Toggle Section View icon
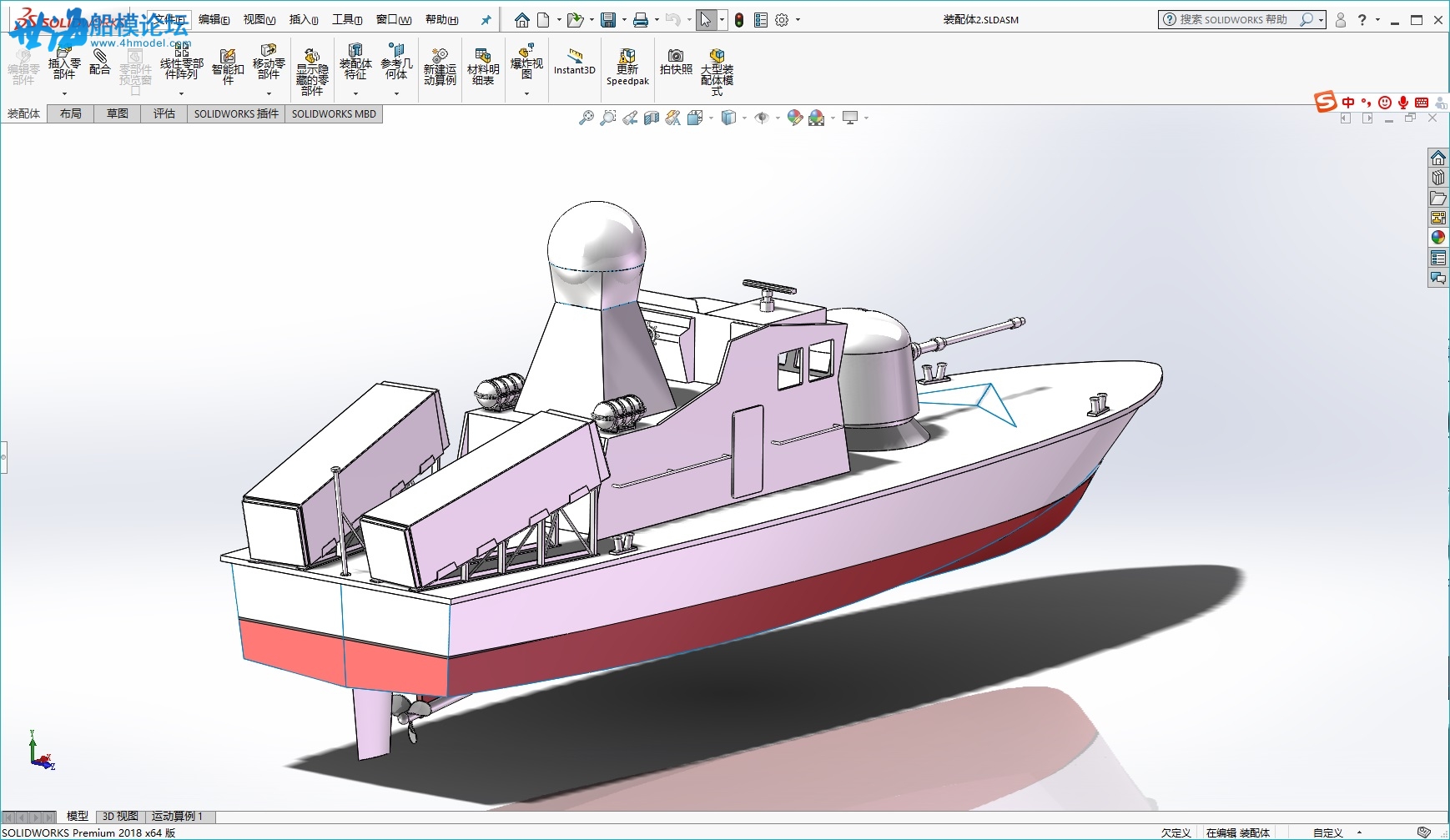Viewport: 1450px width, 840px height. tap(652, 118)
